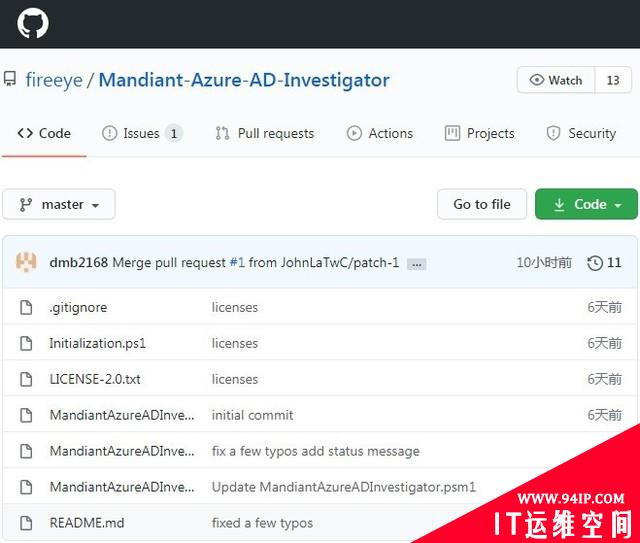Switch to the Security tab
Viewport: 640px width, 543px height.
tap(581, 133)
